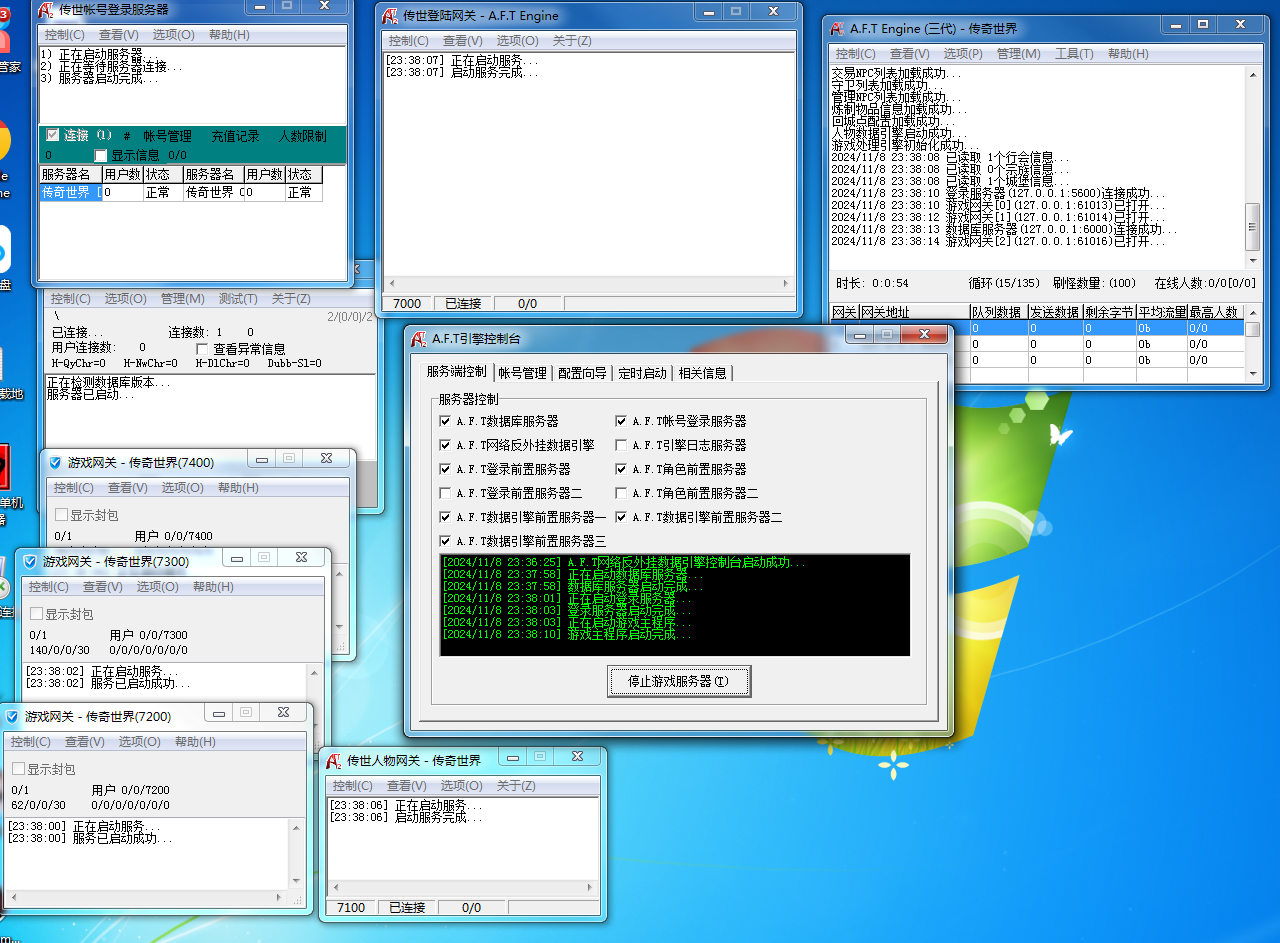Toggle the 查看异常信息 checkbox
Viewport: 1280px width, 943px height.
[202, 349]
